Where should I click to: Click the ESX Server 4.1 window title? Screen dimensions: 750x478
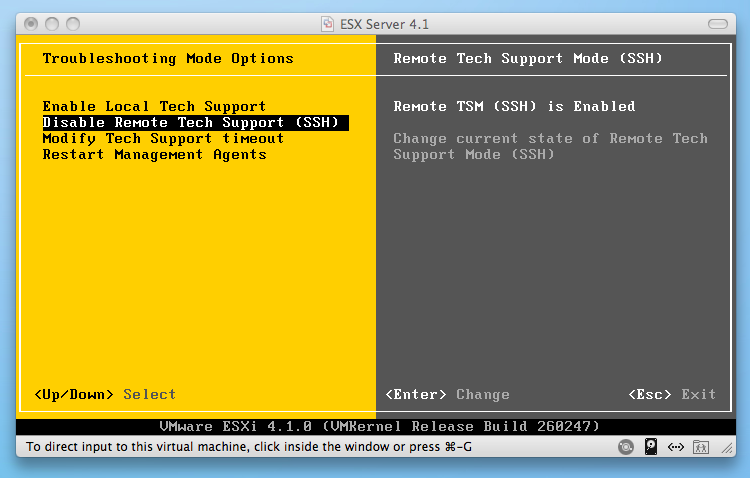pos(384,24)
